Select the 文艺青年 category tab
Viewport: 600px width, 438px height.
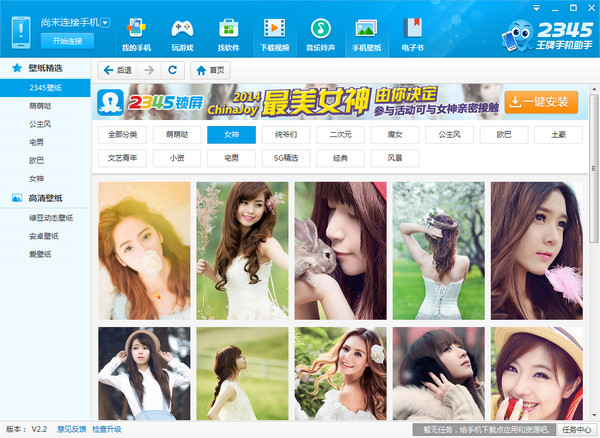point(122,158)
